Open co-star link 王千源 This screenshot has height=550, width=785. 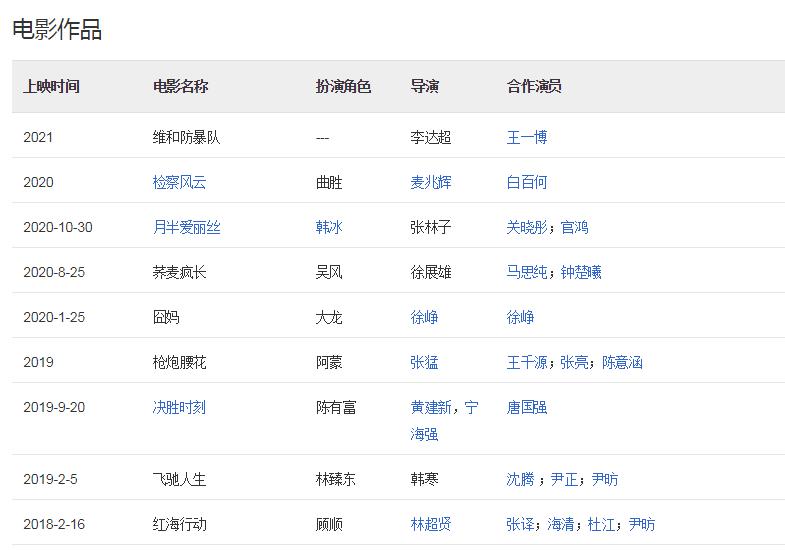(527, 362)
